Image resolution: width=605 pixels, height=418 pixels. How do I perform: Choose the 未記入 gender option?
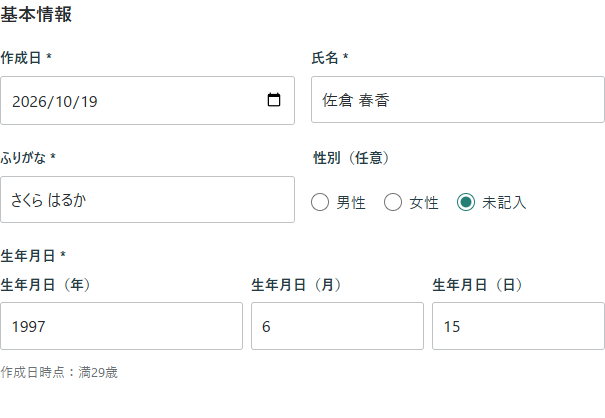[466, 202]
